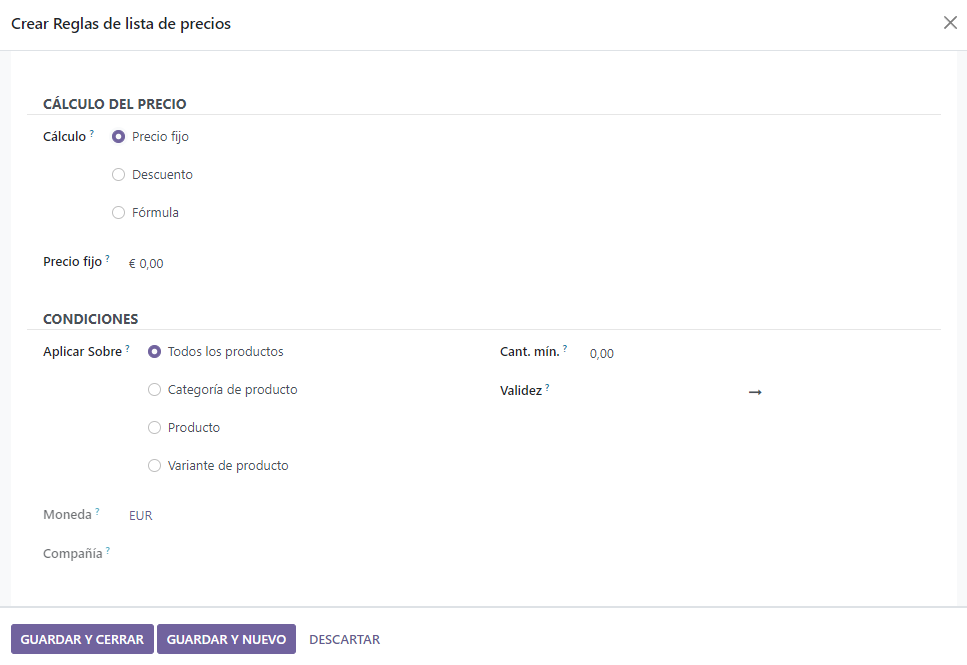Close the dialog with the X icon

click(x=950, y=23)
